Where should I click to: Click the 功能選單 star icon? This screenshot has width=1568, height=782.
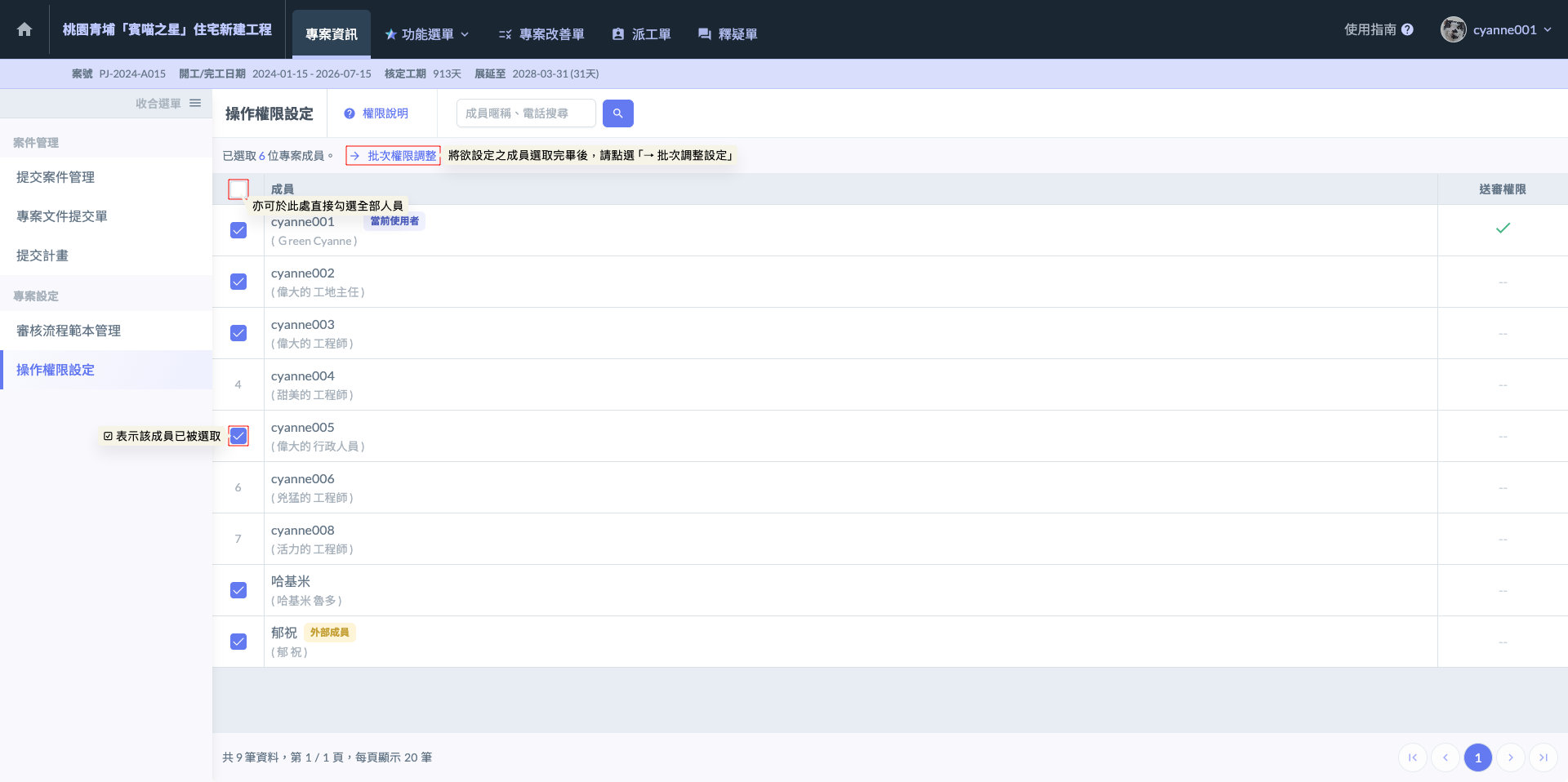tap(391, 34)
